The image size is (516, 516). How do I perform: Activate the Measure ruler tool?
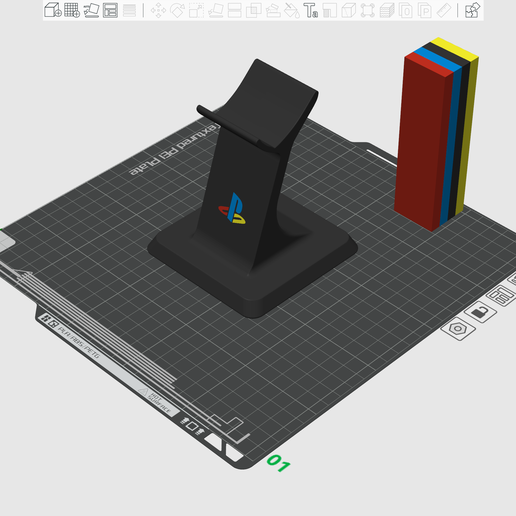(444, 10)
